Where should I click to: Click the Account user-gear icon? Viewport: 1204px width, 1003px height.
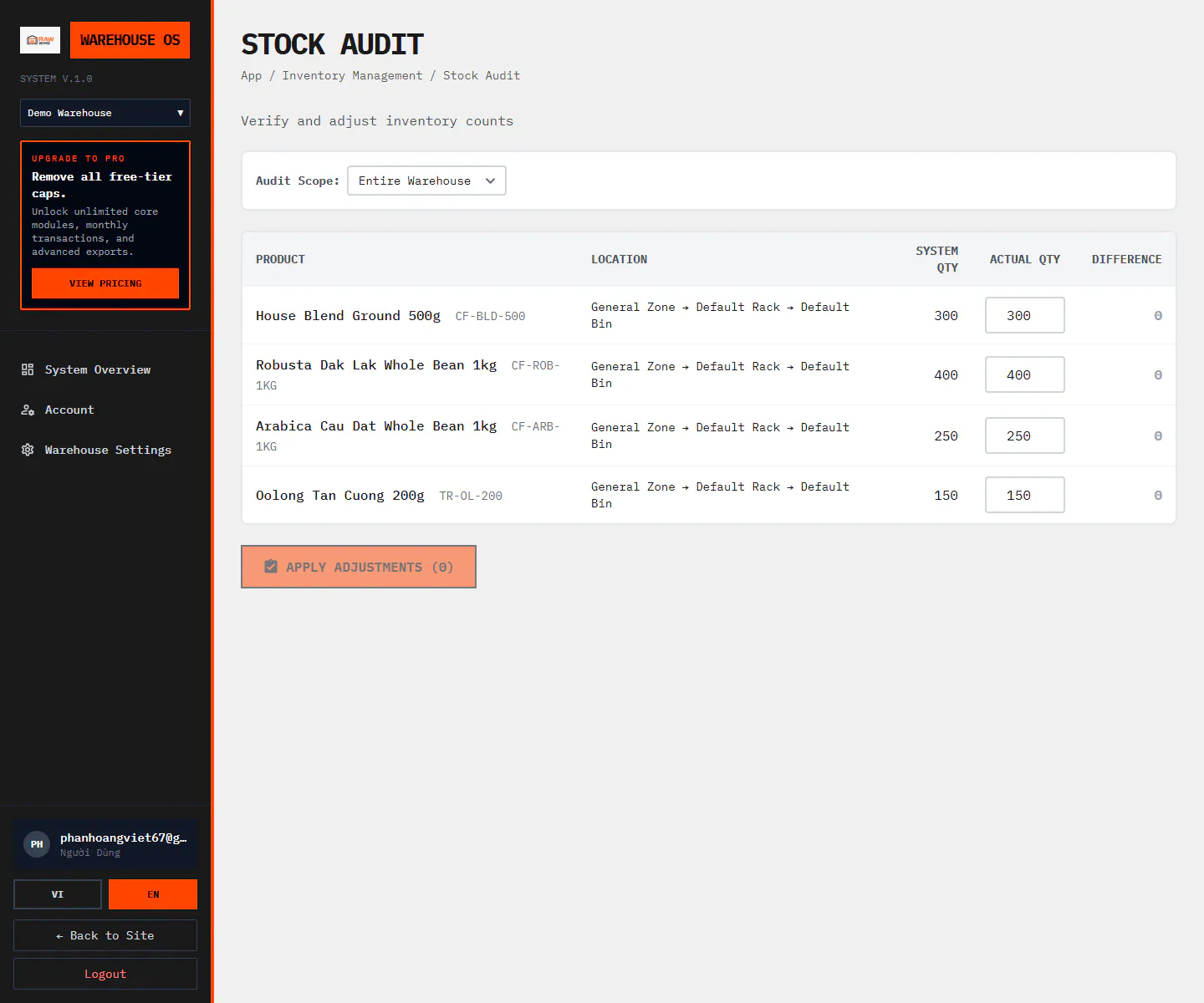(x=28, y=410)
